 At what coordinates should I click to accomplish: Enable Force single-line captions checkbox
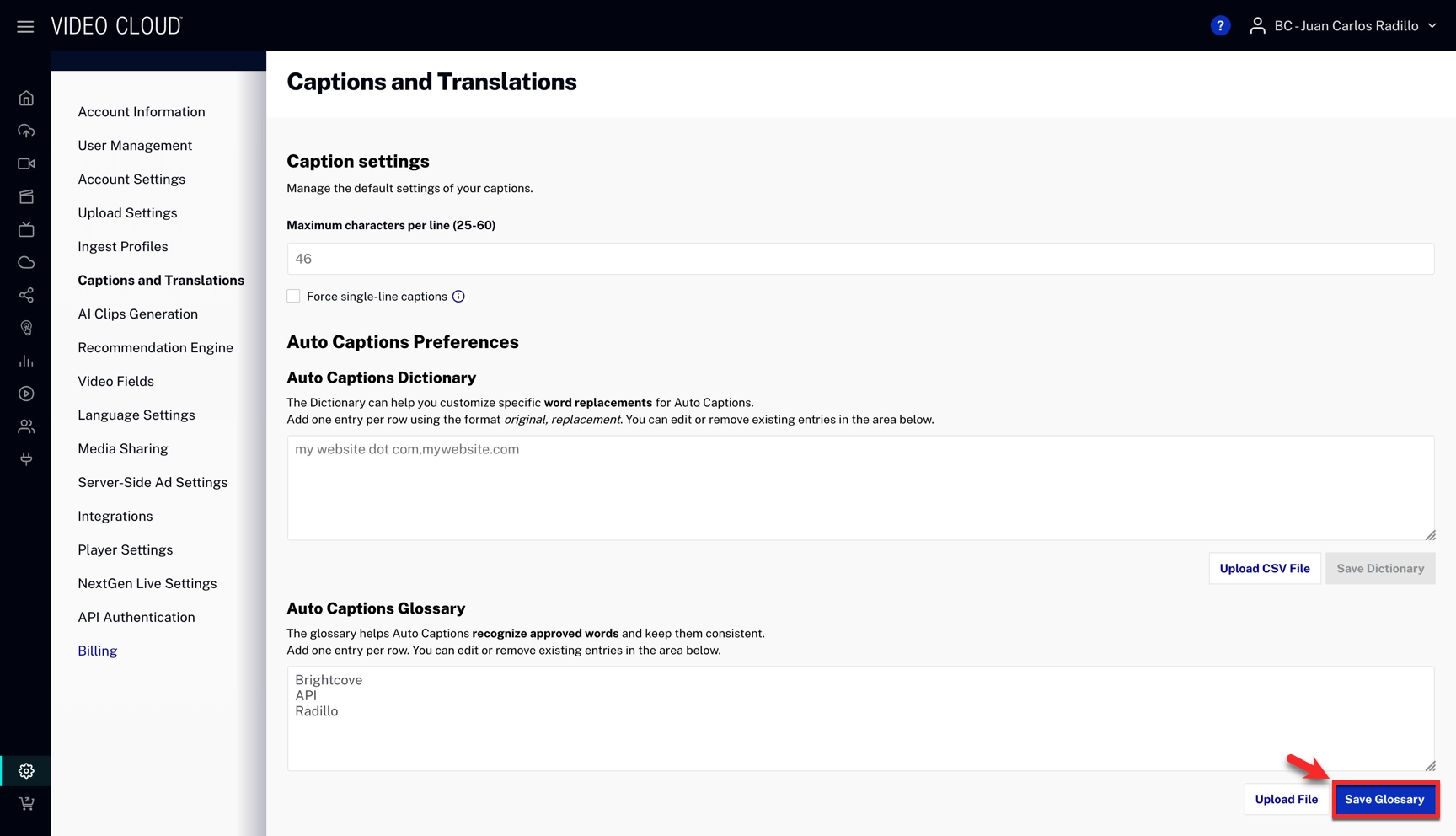293,297
